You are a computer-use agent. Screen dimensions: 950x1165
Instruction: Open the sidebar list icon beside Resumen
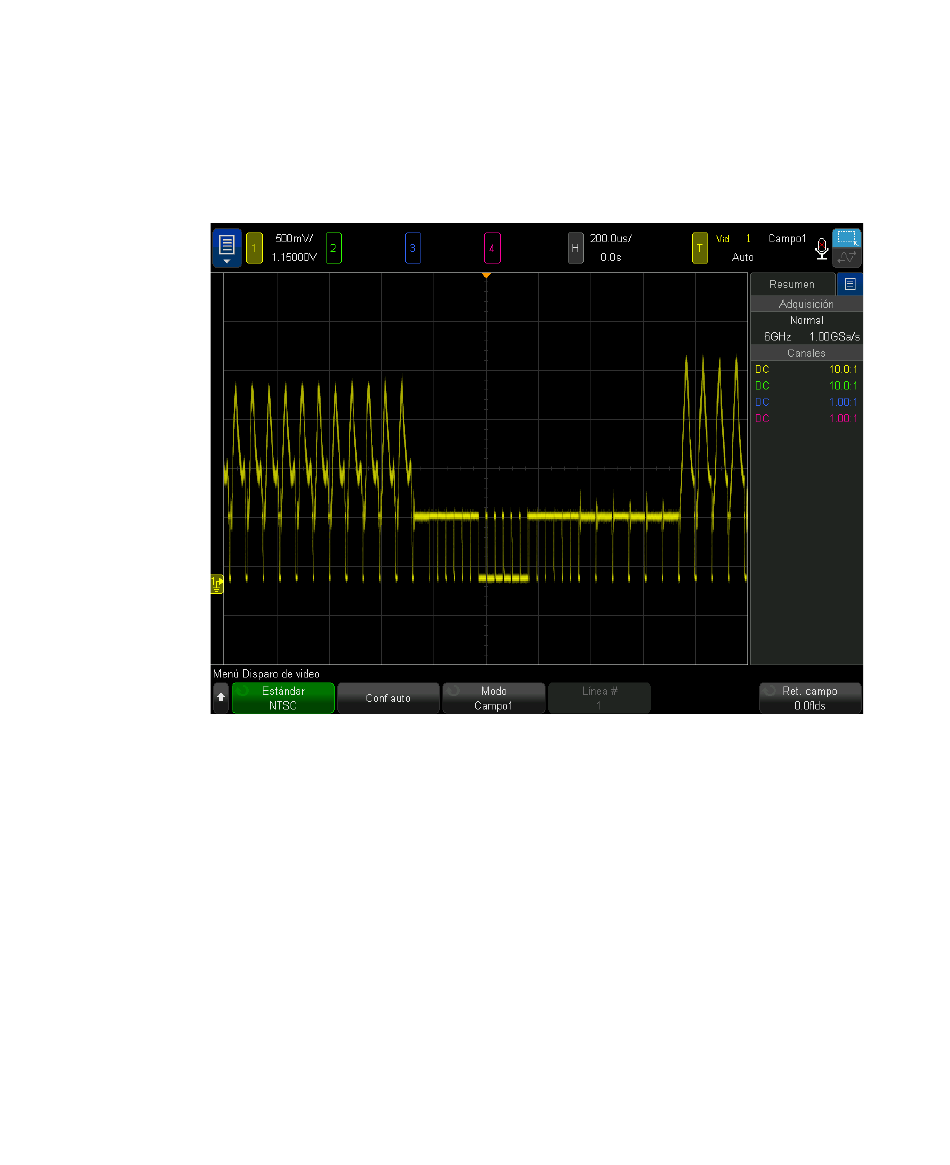tap(850, 284)
